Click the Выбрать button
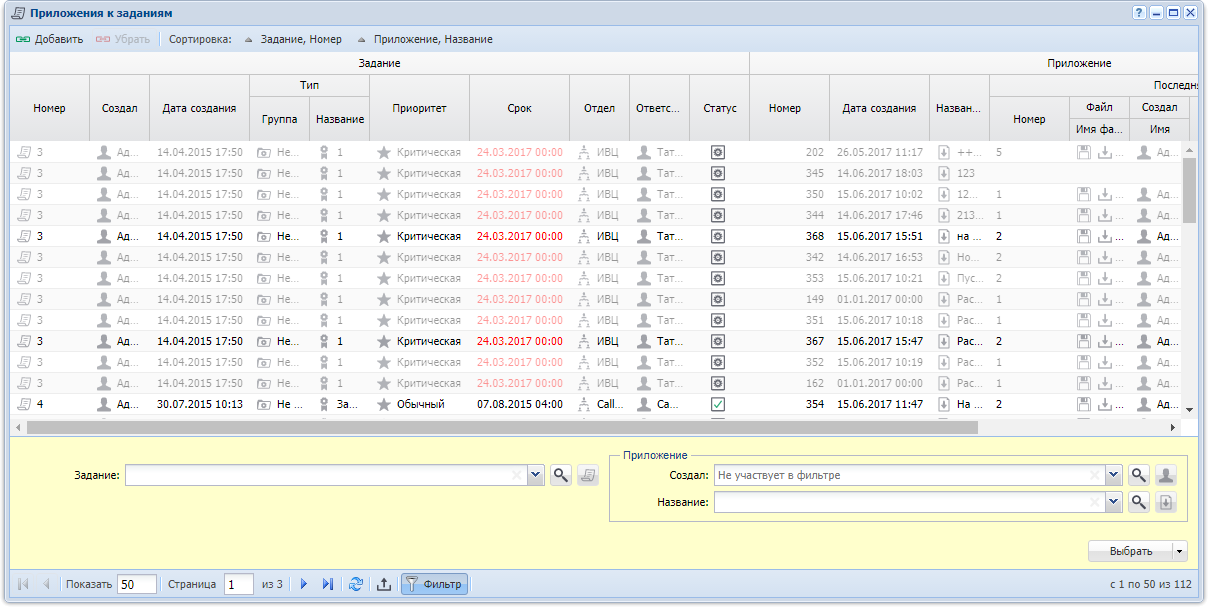 [1131, 551]
